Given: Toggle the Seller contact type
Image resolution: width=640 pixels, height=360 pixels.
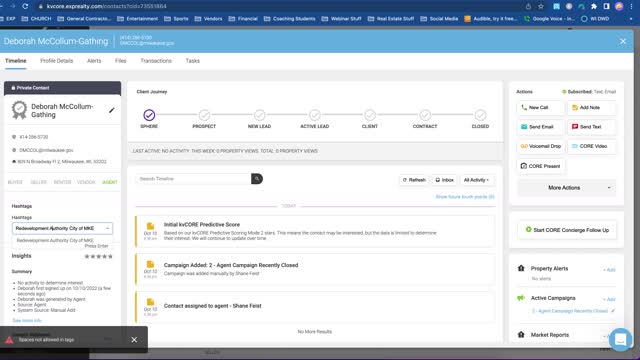Looking at the screenshot, I should [x=39, y=182].
